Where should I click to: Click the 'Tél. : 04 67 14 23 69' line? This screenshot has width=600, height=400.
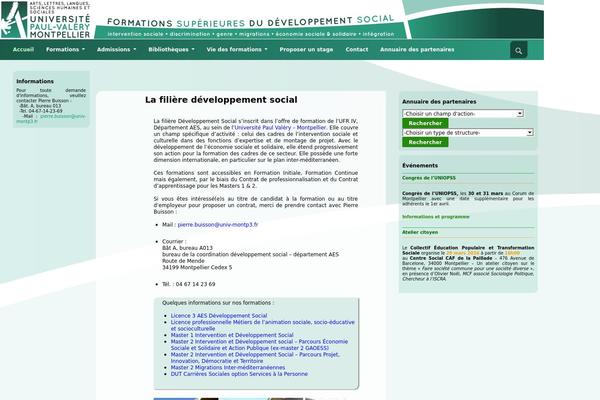coord(189,284)
